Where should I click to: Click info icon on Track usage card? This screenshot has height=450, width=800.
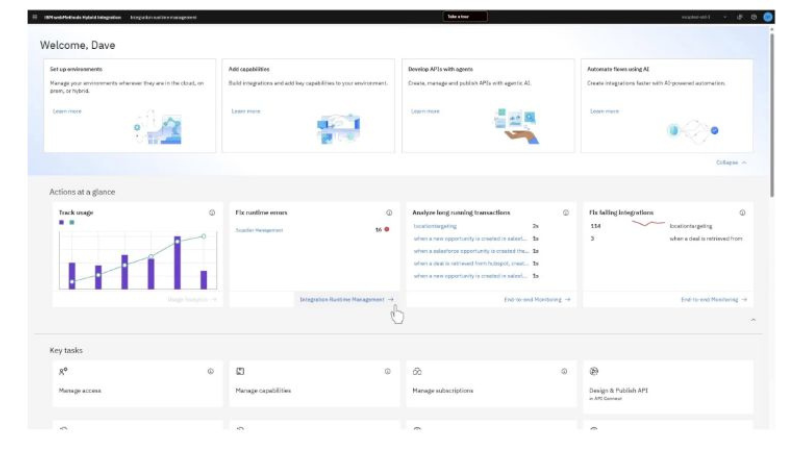click(212, 213)
